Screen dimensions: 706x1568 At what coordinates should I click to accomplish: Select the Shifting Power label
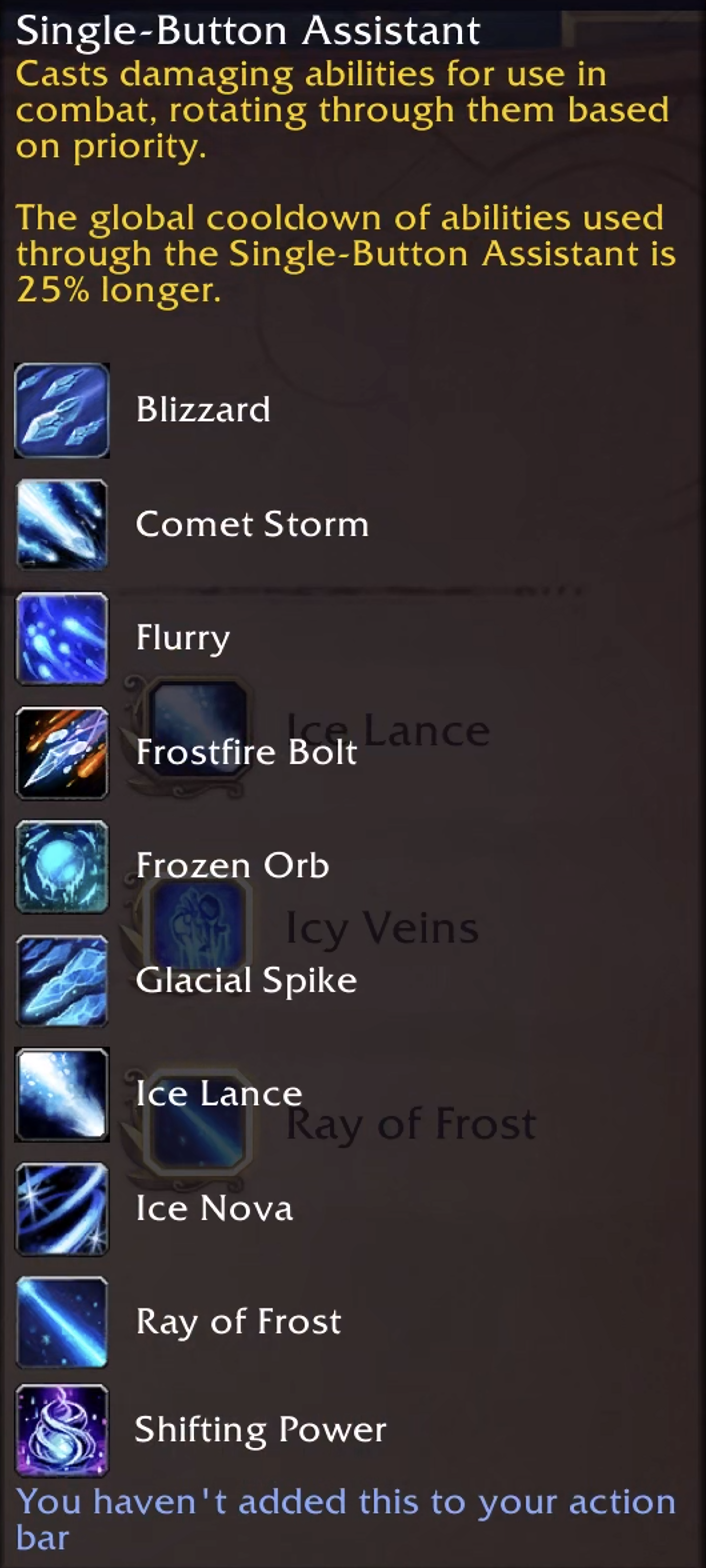(260, 1430)
